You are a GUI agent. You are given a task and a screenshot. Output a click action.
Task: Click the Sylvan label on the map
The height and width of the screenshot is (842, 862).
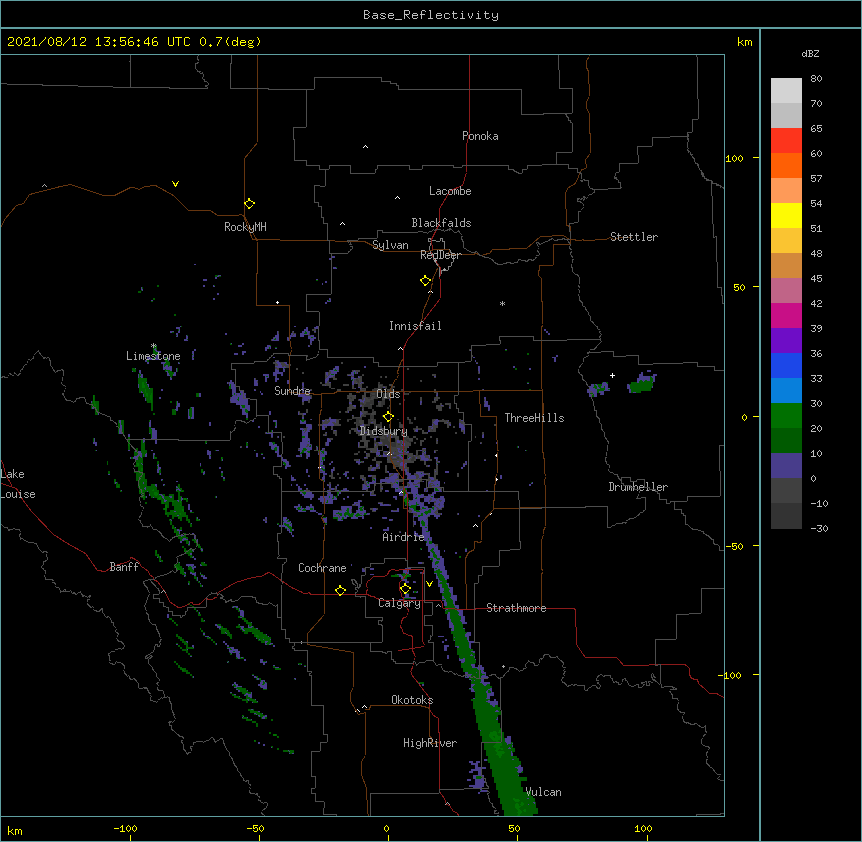click(390, 245)
